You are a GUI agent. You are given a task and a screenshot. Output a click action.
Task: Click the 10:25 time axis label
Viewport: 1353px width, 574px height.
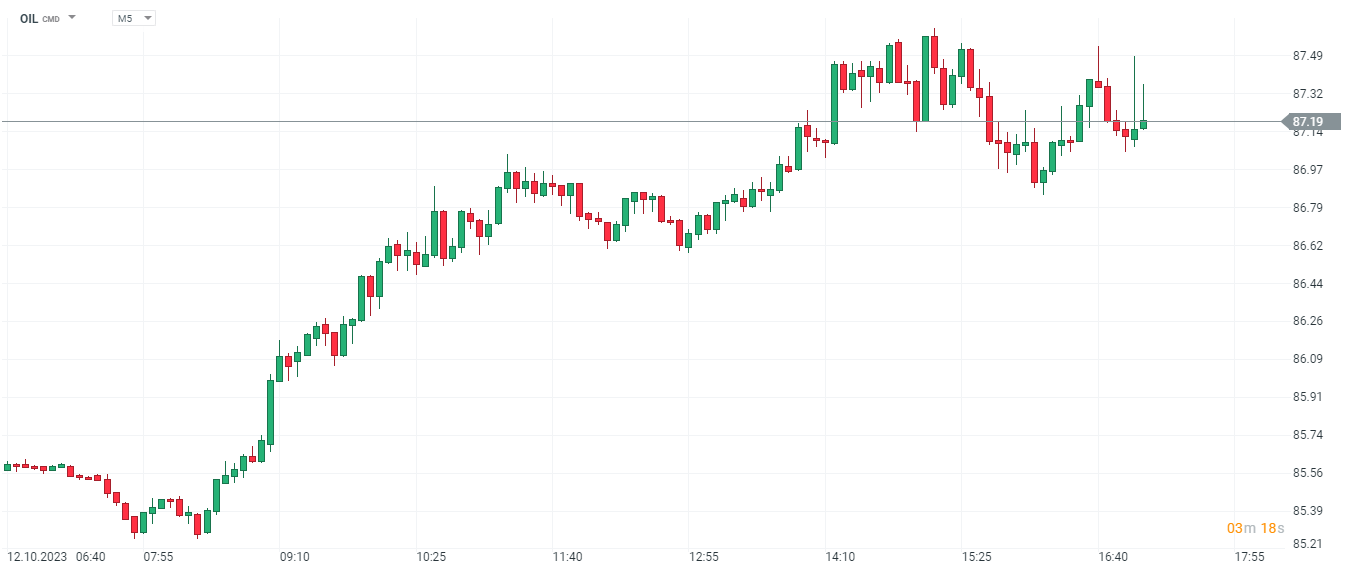[x=431, y=557]
